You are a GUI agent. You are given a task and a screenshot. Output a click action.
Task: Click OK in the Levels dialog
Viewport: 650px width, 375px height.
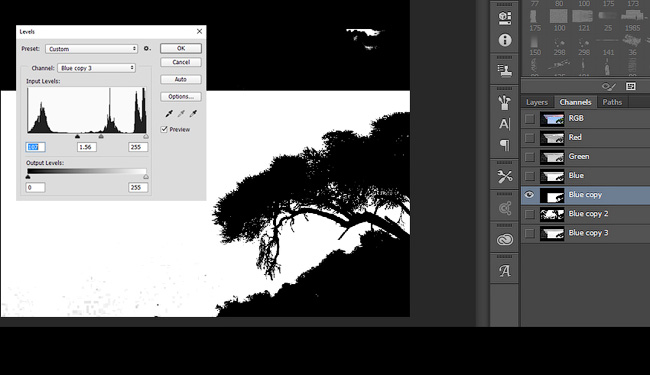pos(181,48)
